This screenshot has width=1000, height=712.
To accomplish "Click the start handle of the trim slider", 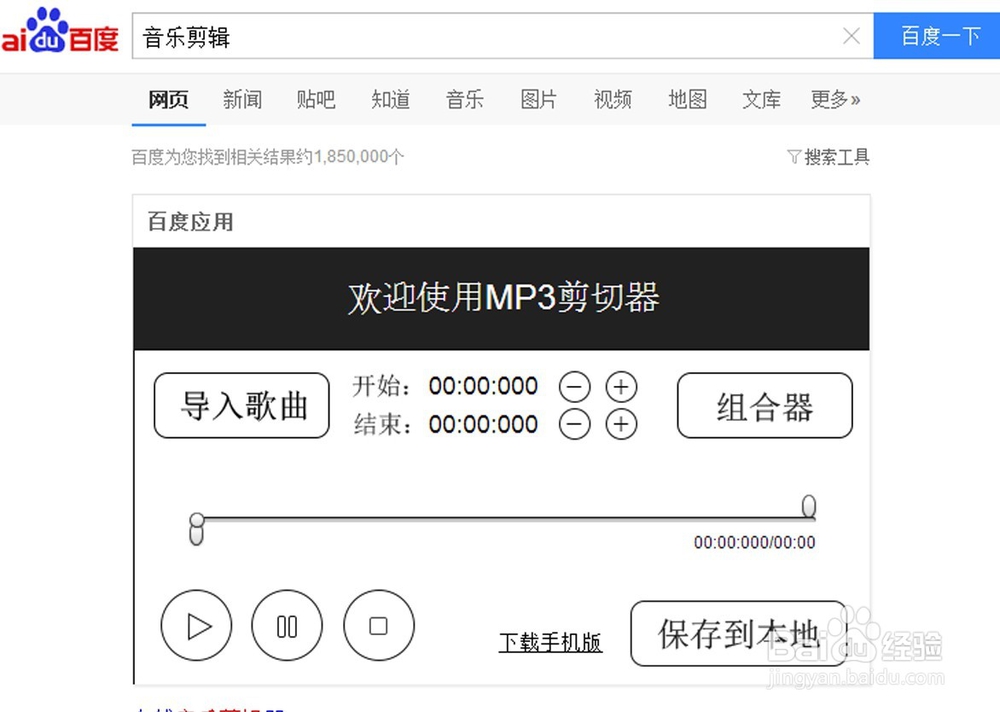I will [196, 528].
